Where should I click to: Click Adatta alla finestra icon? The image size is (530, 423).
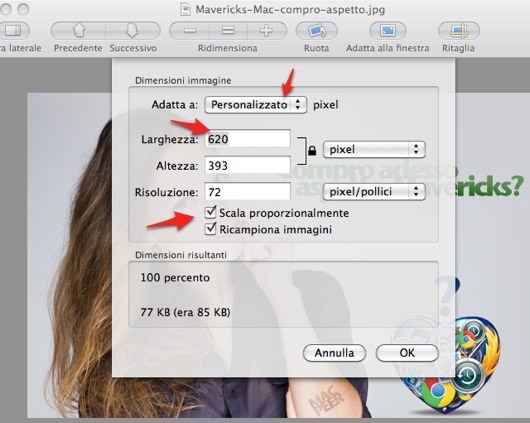(x=388, y=31)
